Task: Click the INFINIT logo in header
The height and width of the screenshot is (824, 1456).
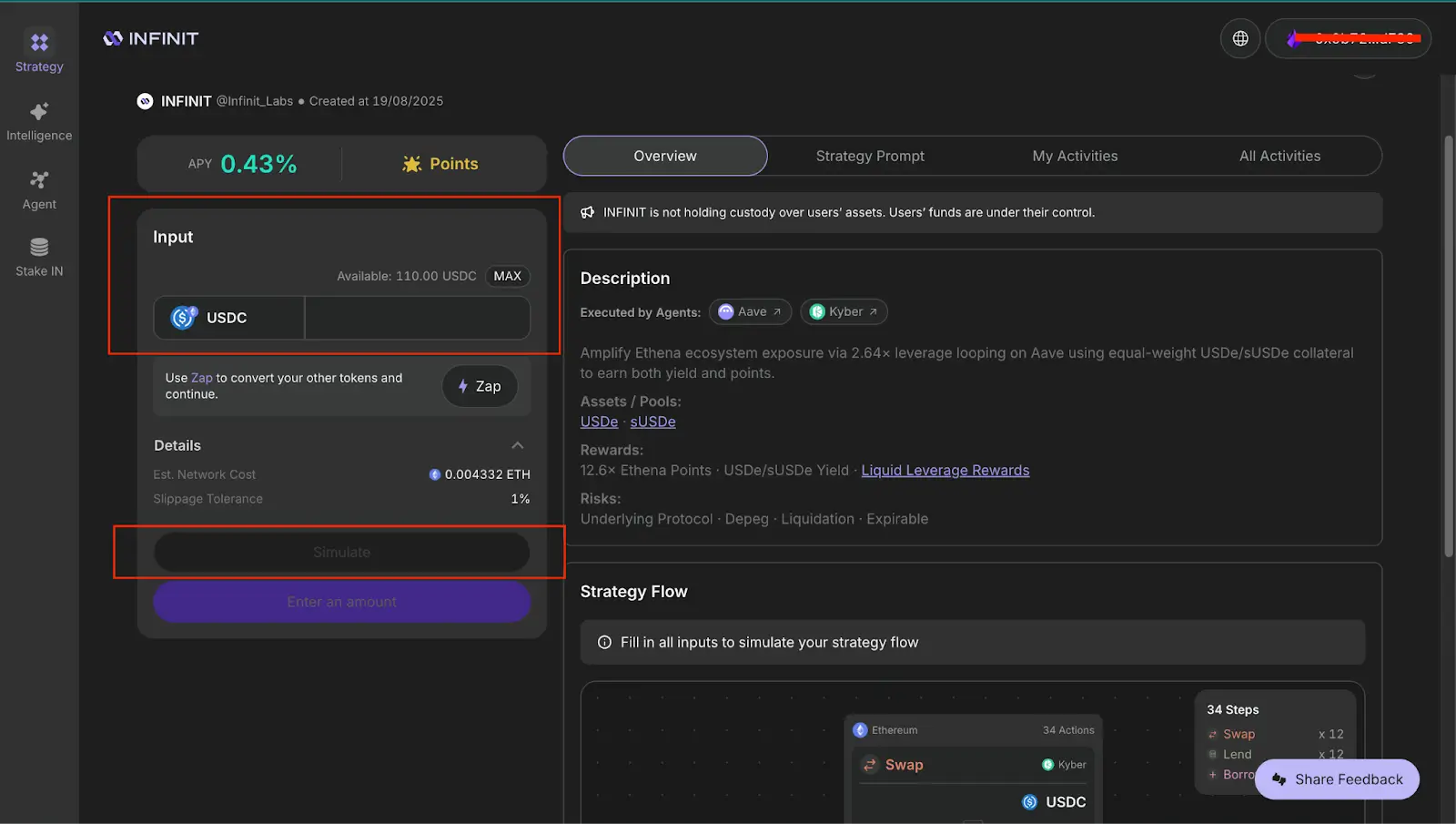Action: (151, 38)
